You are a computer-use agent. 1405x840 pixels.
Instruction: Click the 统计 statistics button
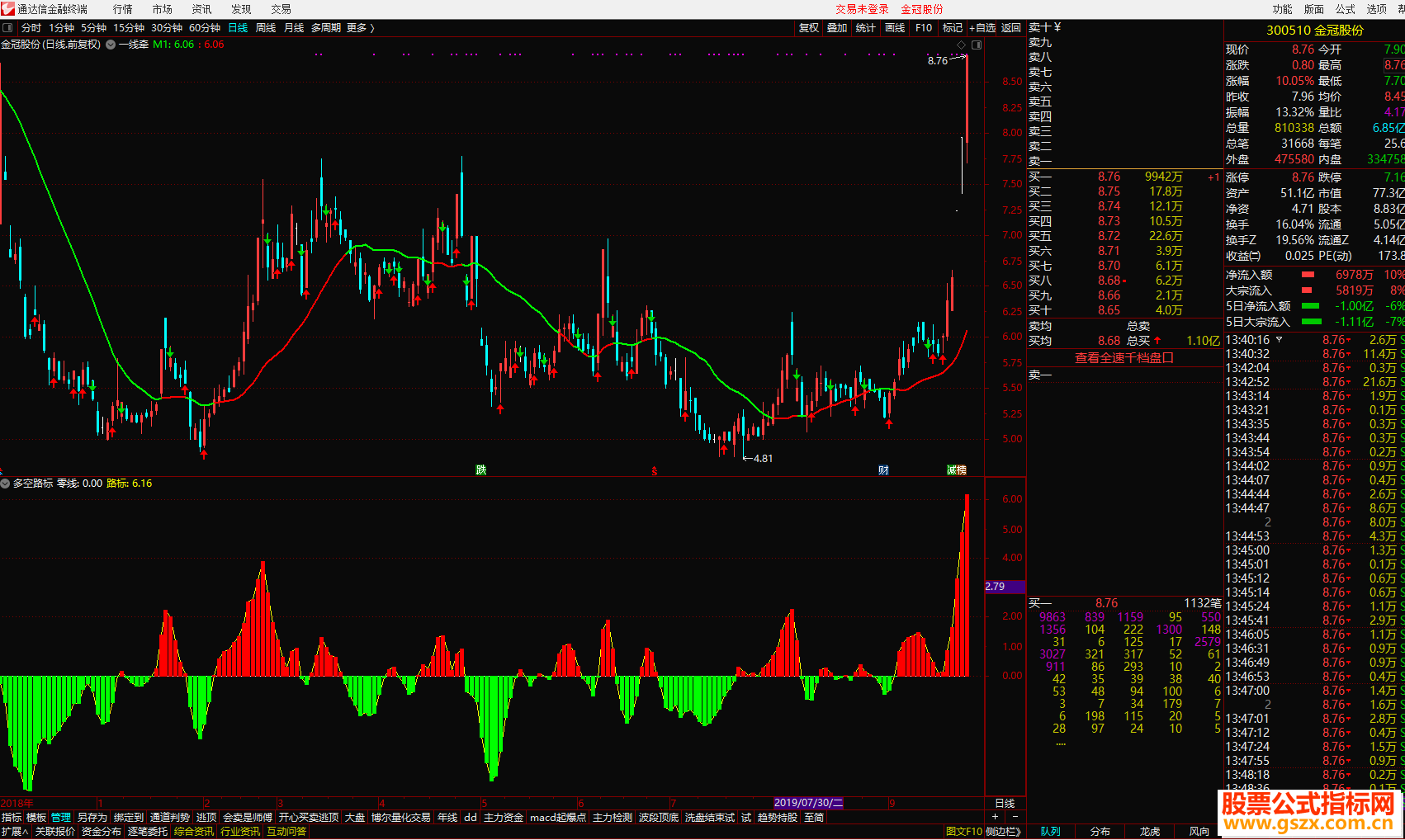(x=866, y=28)
